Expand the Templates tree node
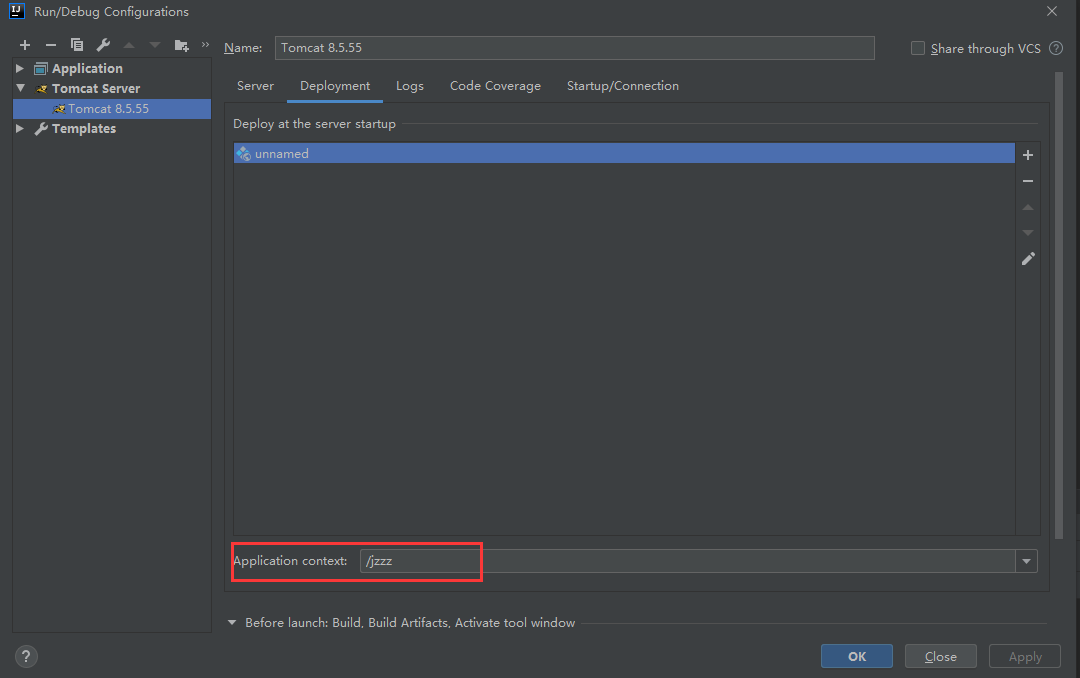The width and height of the screenshot is (1080, 678). tap(20, 128)
